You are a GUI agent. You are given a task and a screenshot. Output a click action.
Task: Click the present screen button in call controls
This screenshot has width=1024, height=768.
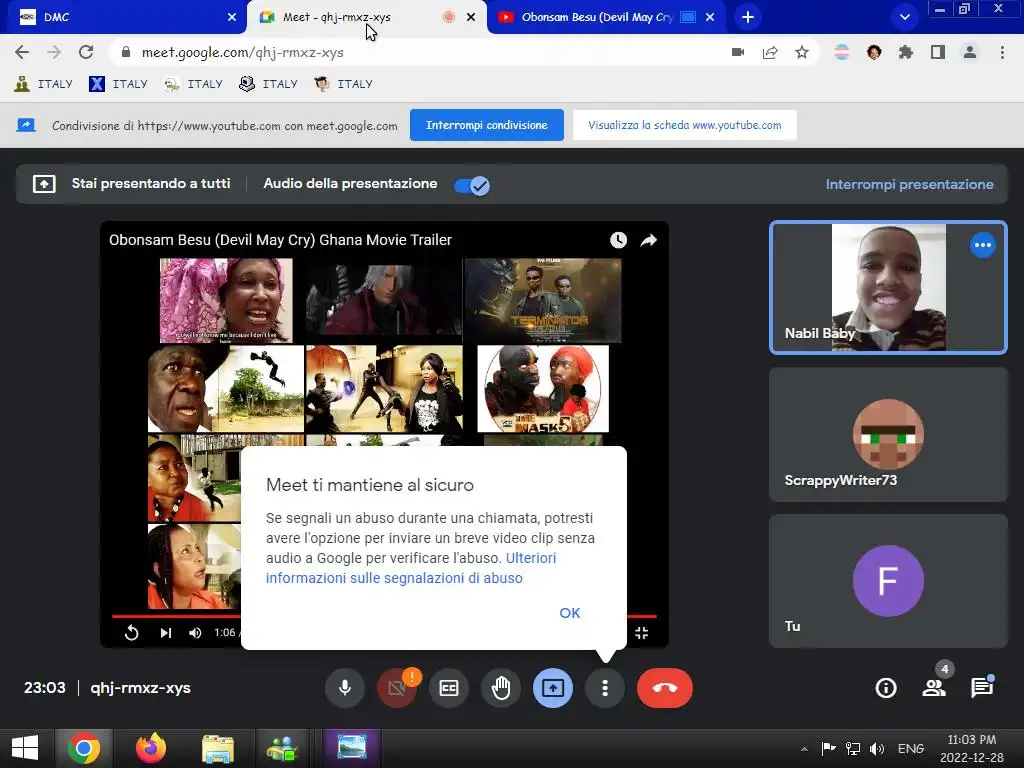click(553, 688)
